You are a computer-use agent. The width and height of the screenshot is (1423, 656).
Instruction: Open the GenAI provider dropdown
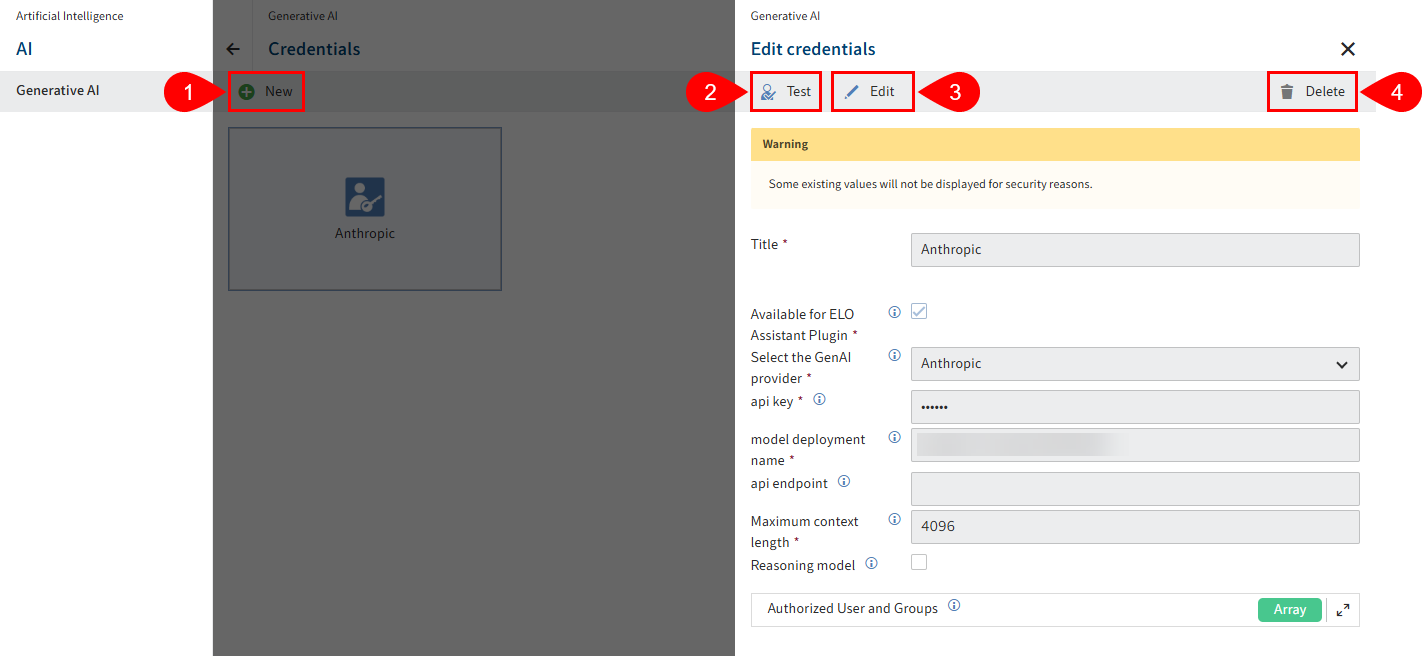pyautogui.click(x=1343, y=364)
